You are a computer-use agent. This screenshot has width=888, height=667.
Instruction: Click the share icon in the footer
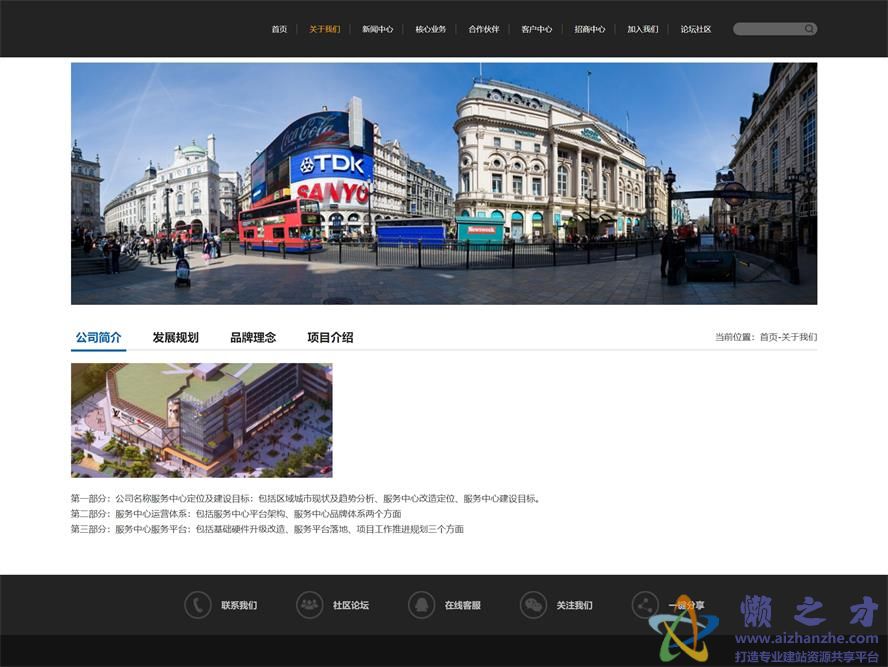coord(645,605)
